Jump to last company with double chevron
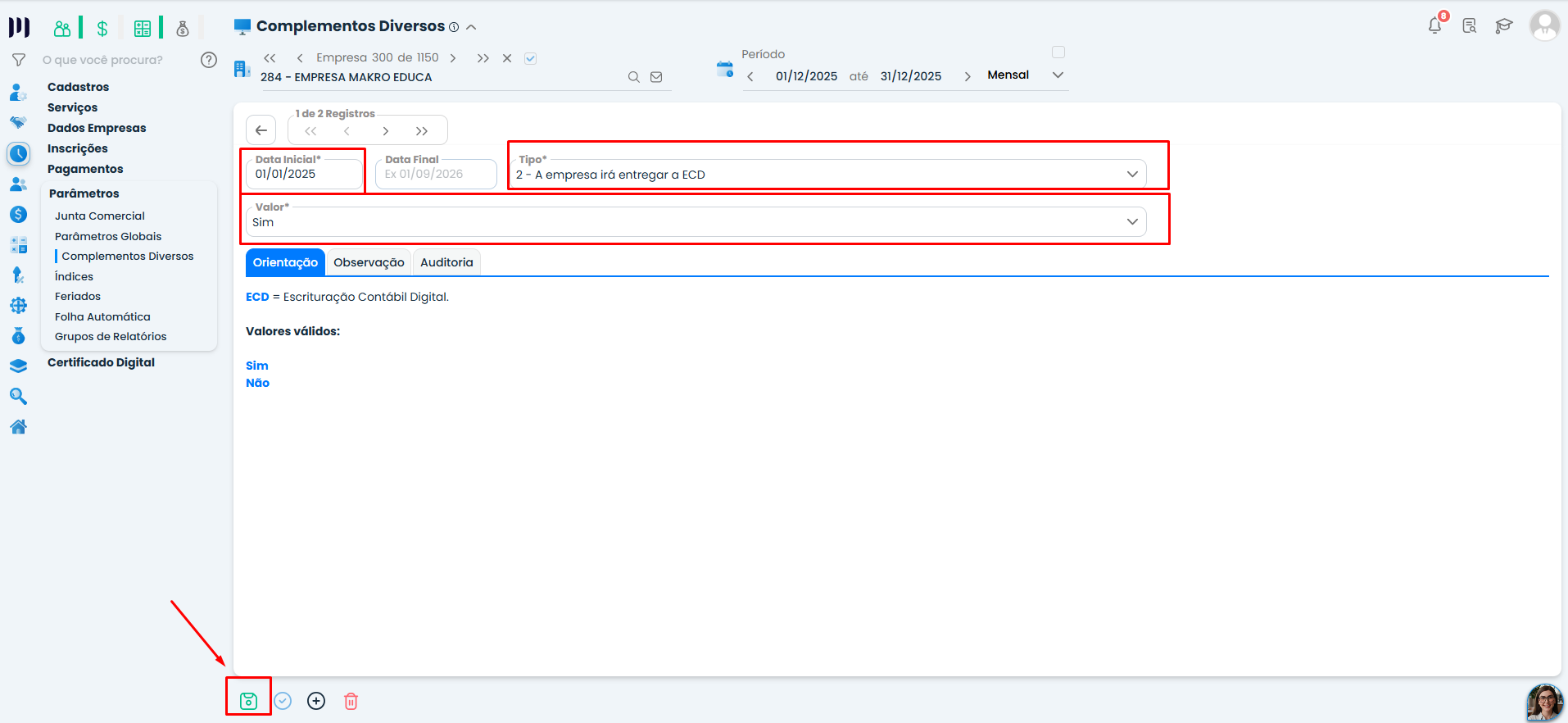The image size is (1568, 723). point(483,58)
